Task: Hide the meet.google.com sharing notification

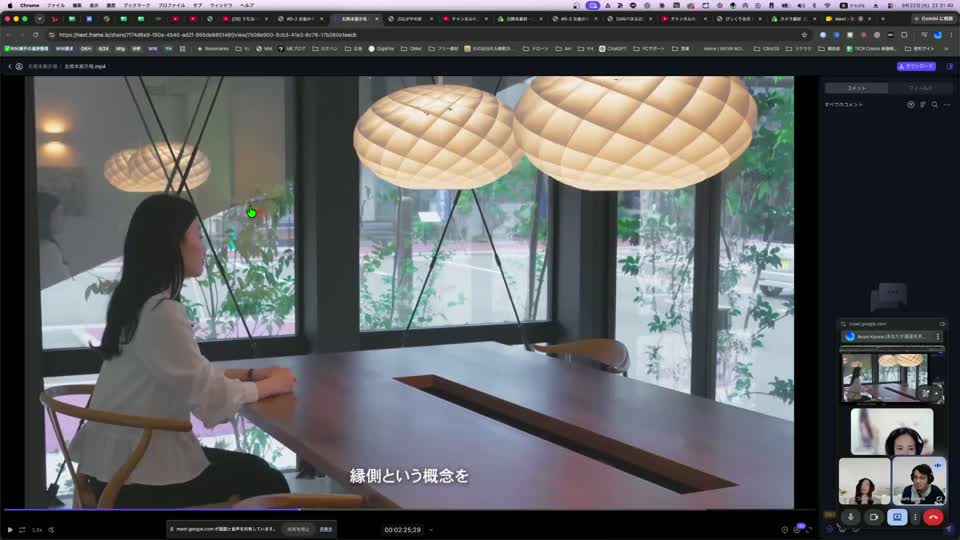Action: (x=326, y=529)
